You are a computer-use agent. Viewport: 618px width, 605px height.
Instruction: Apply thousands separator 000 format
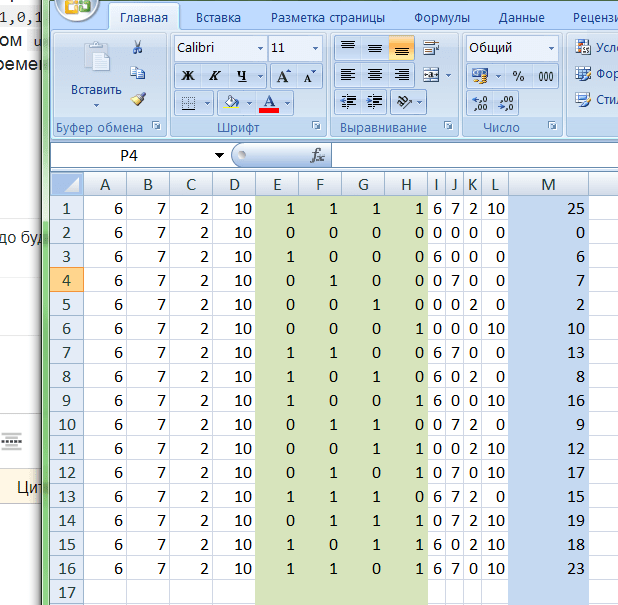pos(545,76)
